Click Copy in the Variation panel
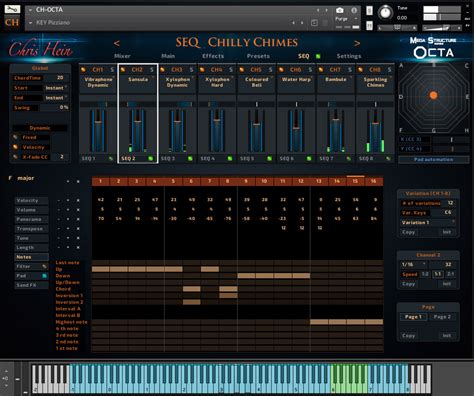 coord(409,232)
